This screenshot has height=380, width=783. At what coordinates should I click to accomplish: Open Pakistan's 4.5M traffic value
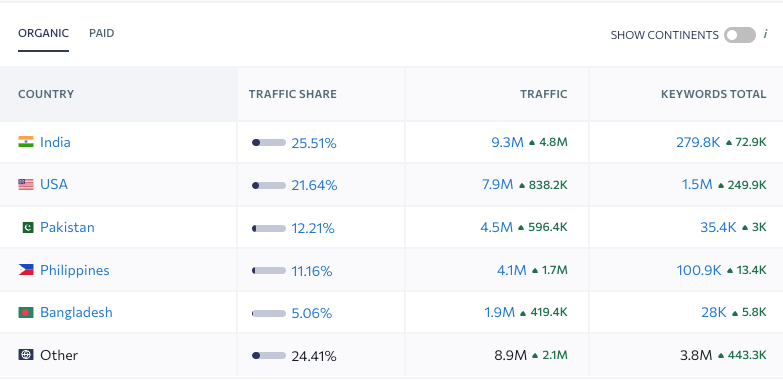pos(496,227)
